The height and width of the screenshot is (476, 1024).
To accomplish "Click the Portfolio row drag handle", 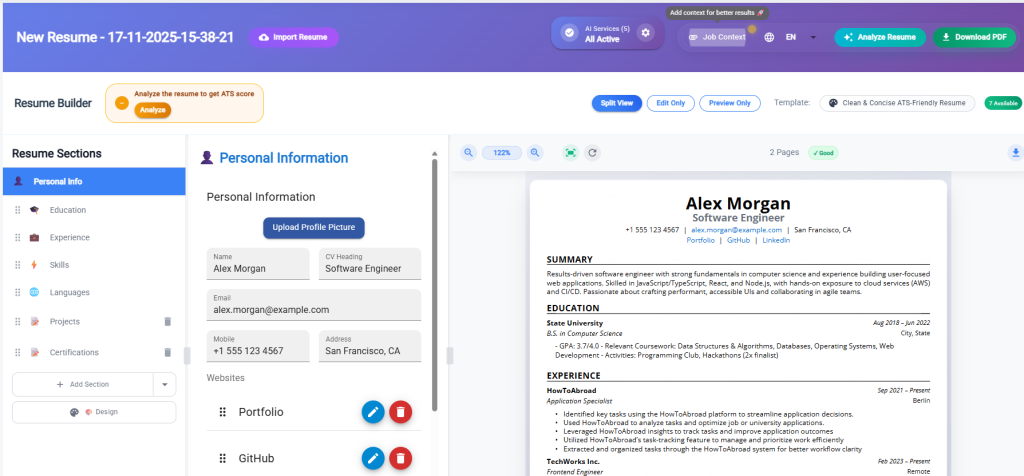I will (222, 412).
